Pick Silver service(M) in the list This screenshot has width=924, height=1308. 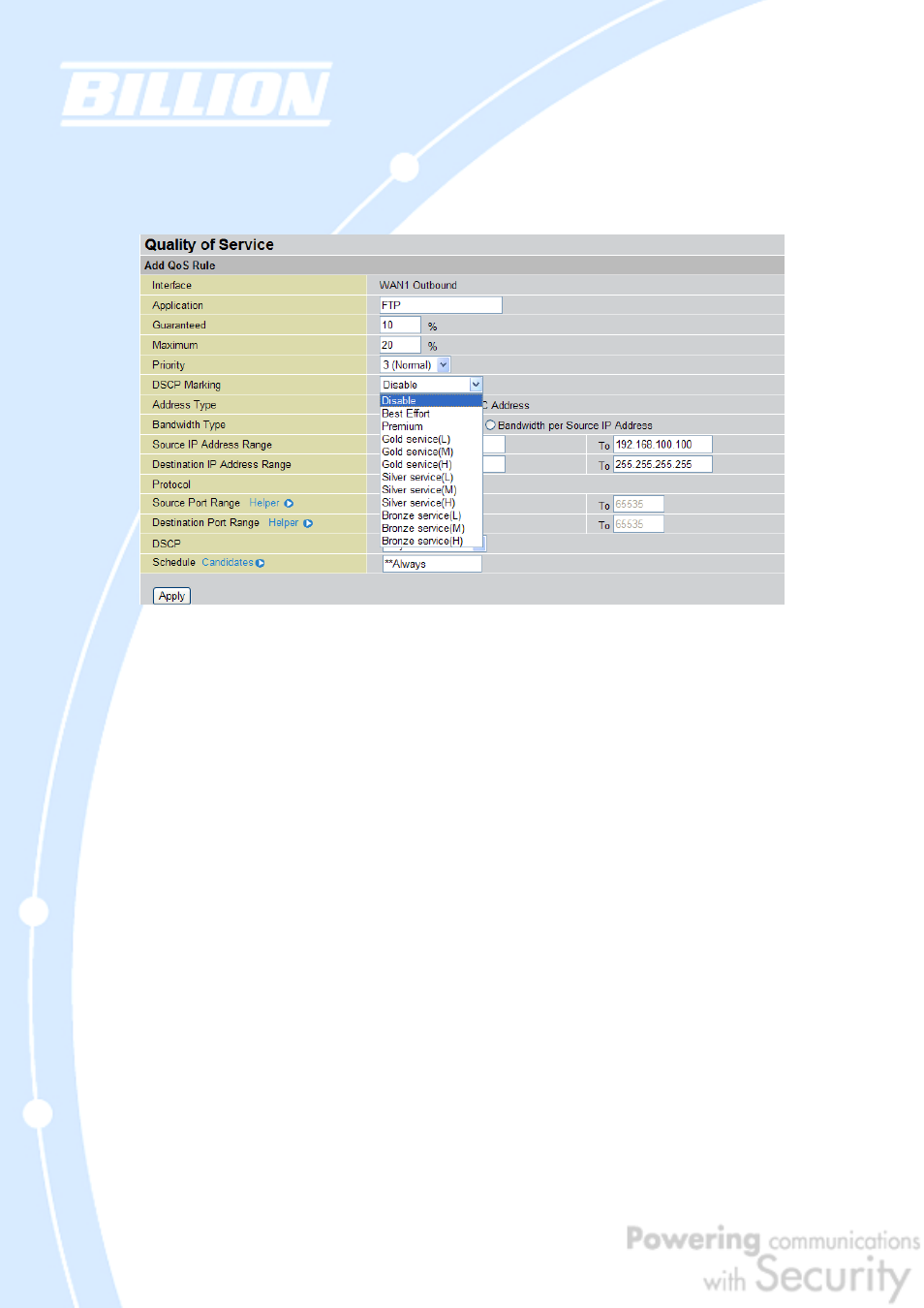(x=418, y=490)
